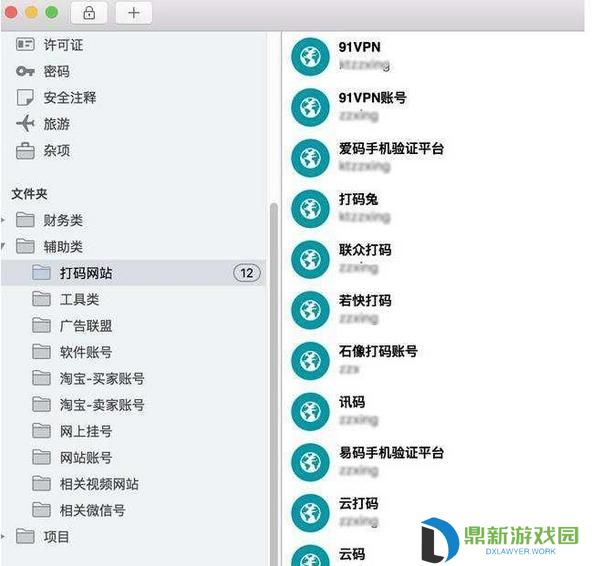
Task: Click the globe icon for 石像打码账号
Action: tap(310, 361)
